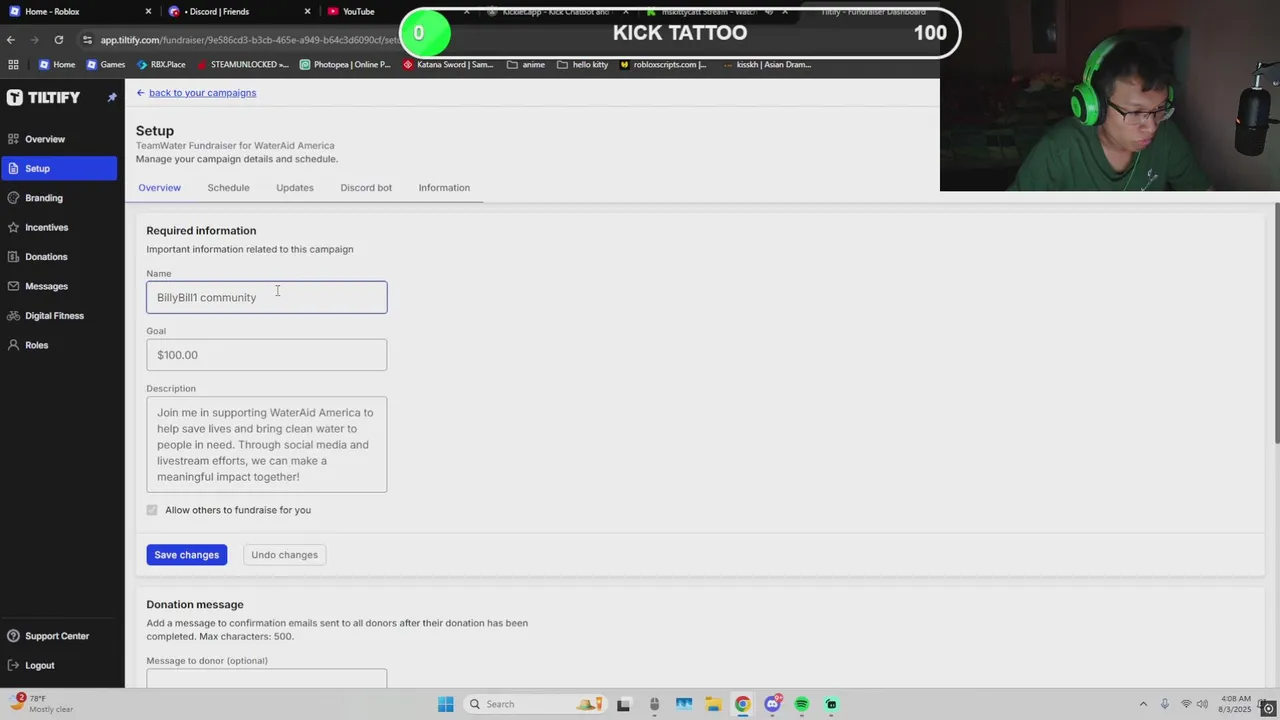Click the Description text area
Screen dimensions: 1280x720
(x=266, y=444)
